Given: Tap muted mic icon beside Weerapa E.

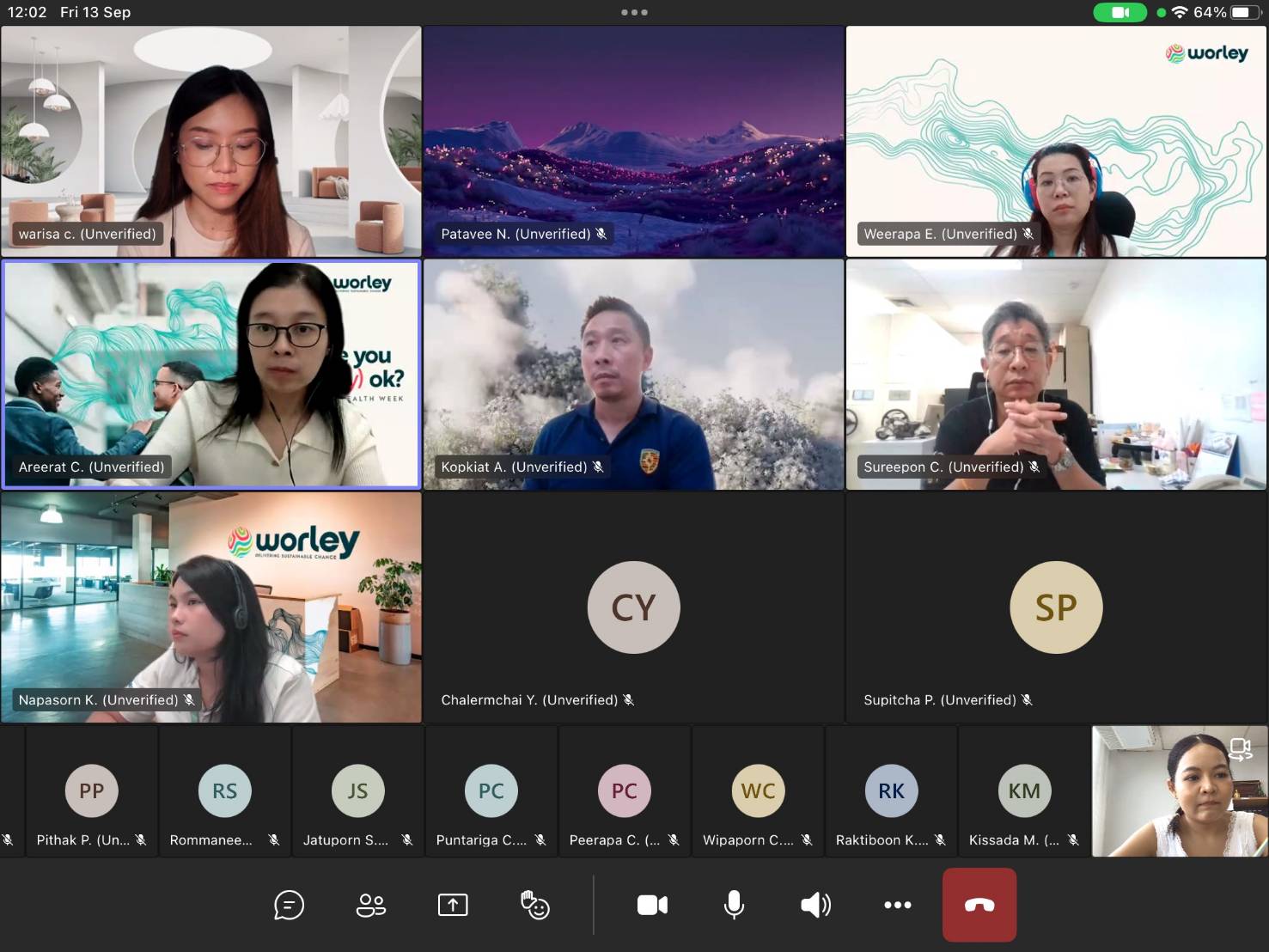Looking at the screenshot, I should click(1028, 234).
